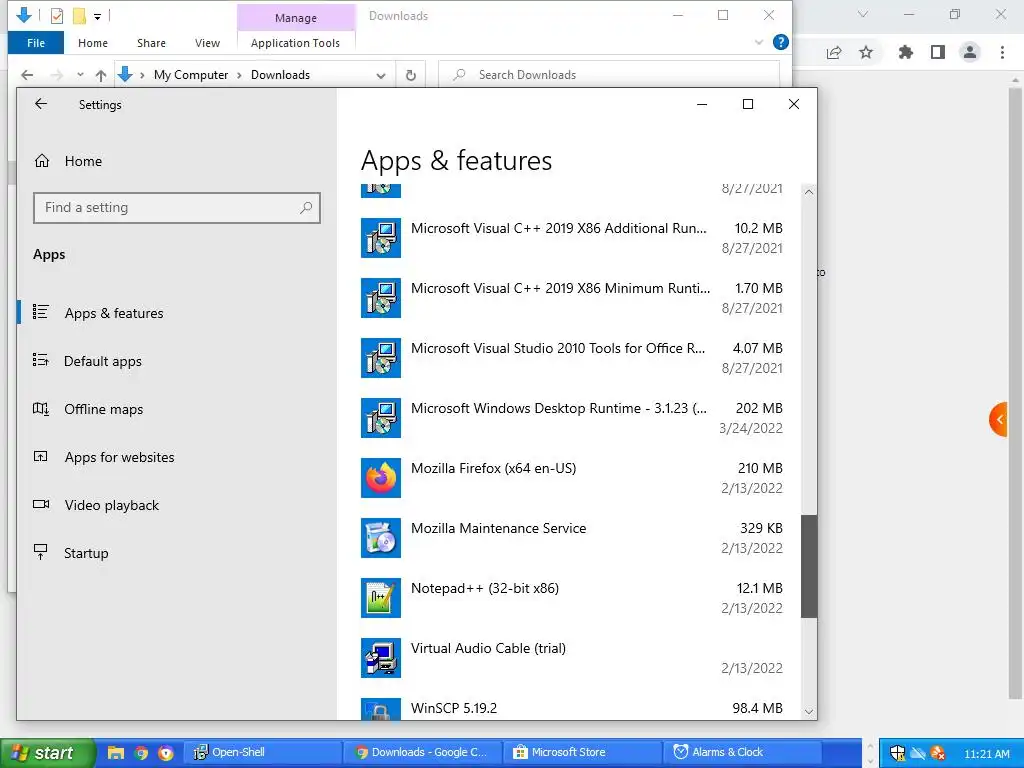The image size is (1024, 768).
Task: Open View ribbon tab in Explorer
Action: point(207,43)
